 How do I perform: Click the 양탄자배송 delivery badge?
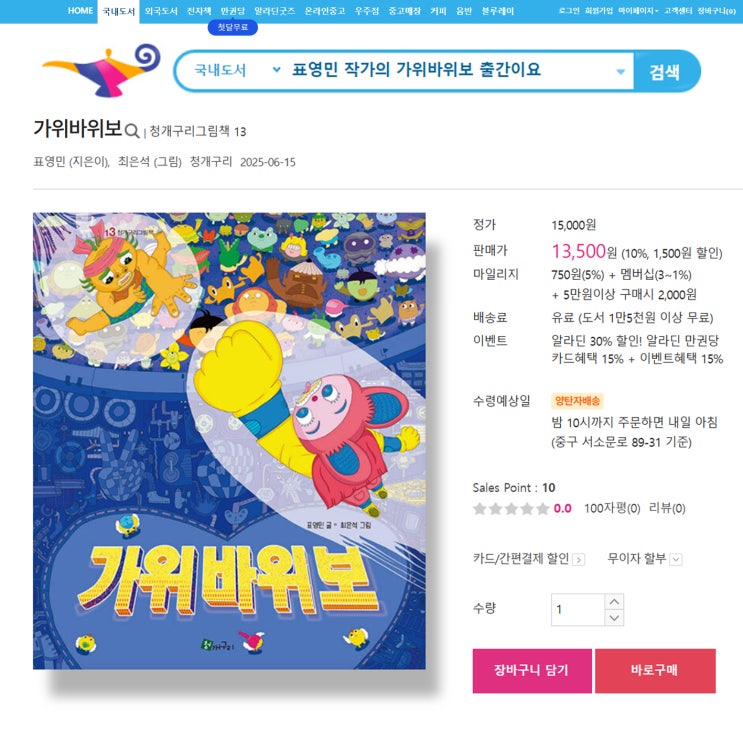coord(577,401)
